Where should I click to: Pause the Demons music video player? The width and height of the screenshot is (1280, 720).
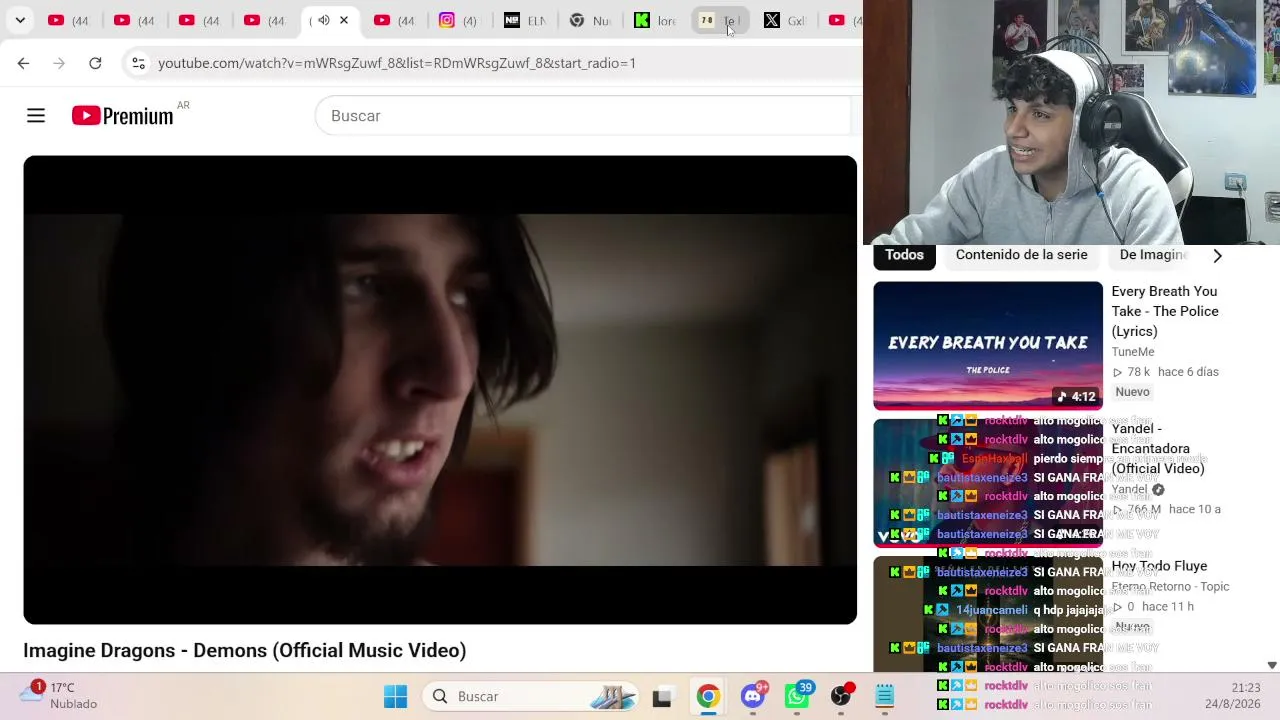tap(440, 390)
